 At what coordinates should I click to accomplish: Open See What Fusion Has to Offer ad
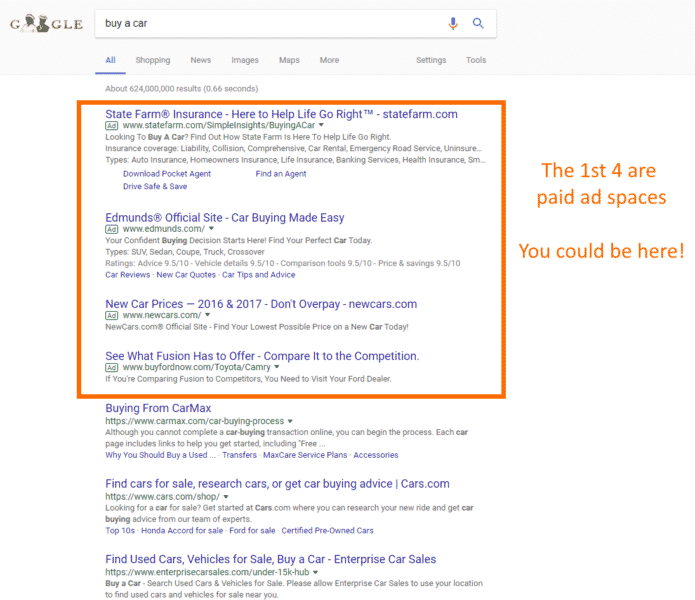[262, 356]
